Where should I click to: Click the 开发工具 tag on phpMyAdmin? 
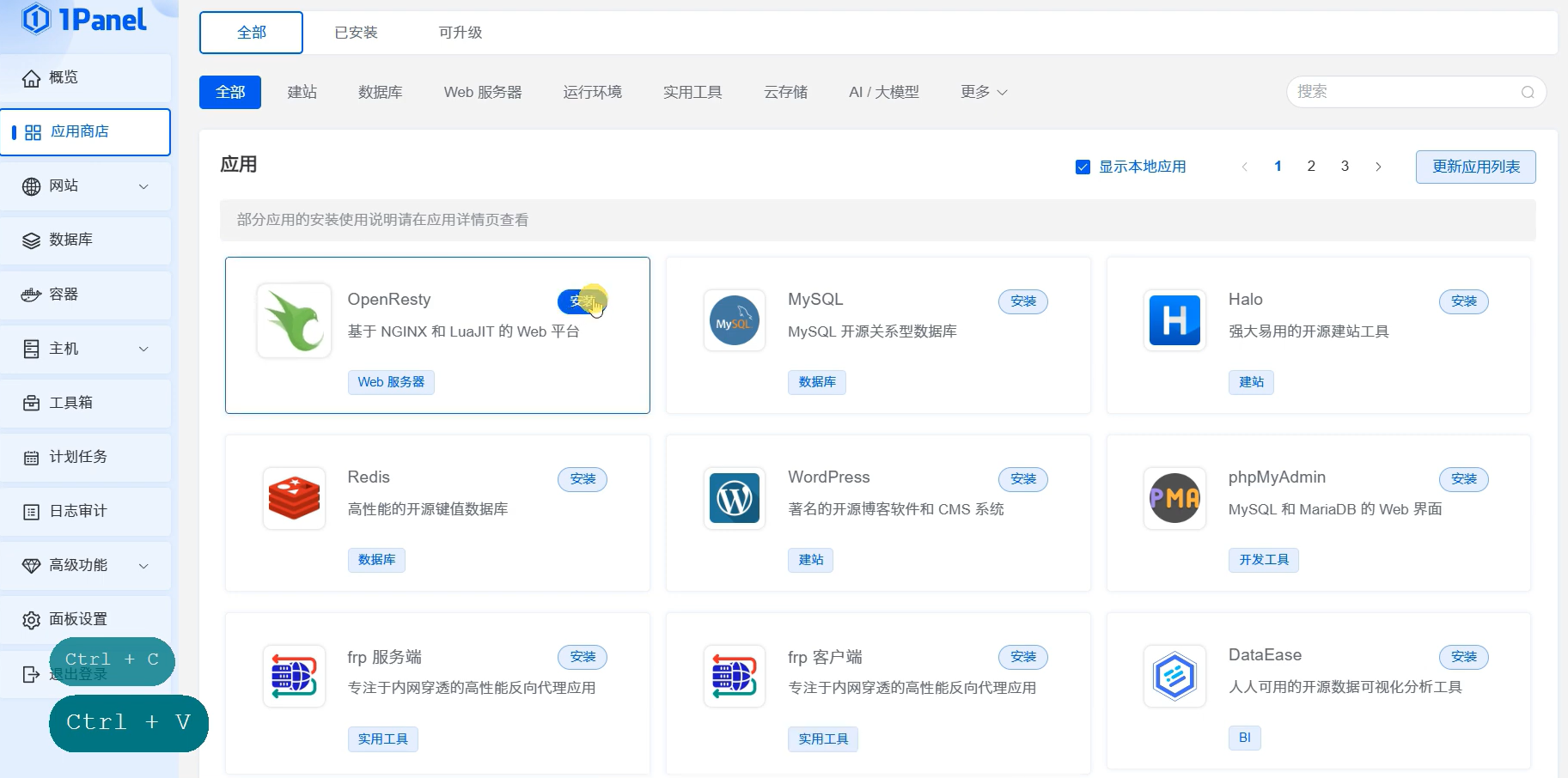tap(1264, 560)
